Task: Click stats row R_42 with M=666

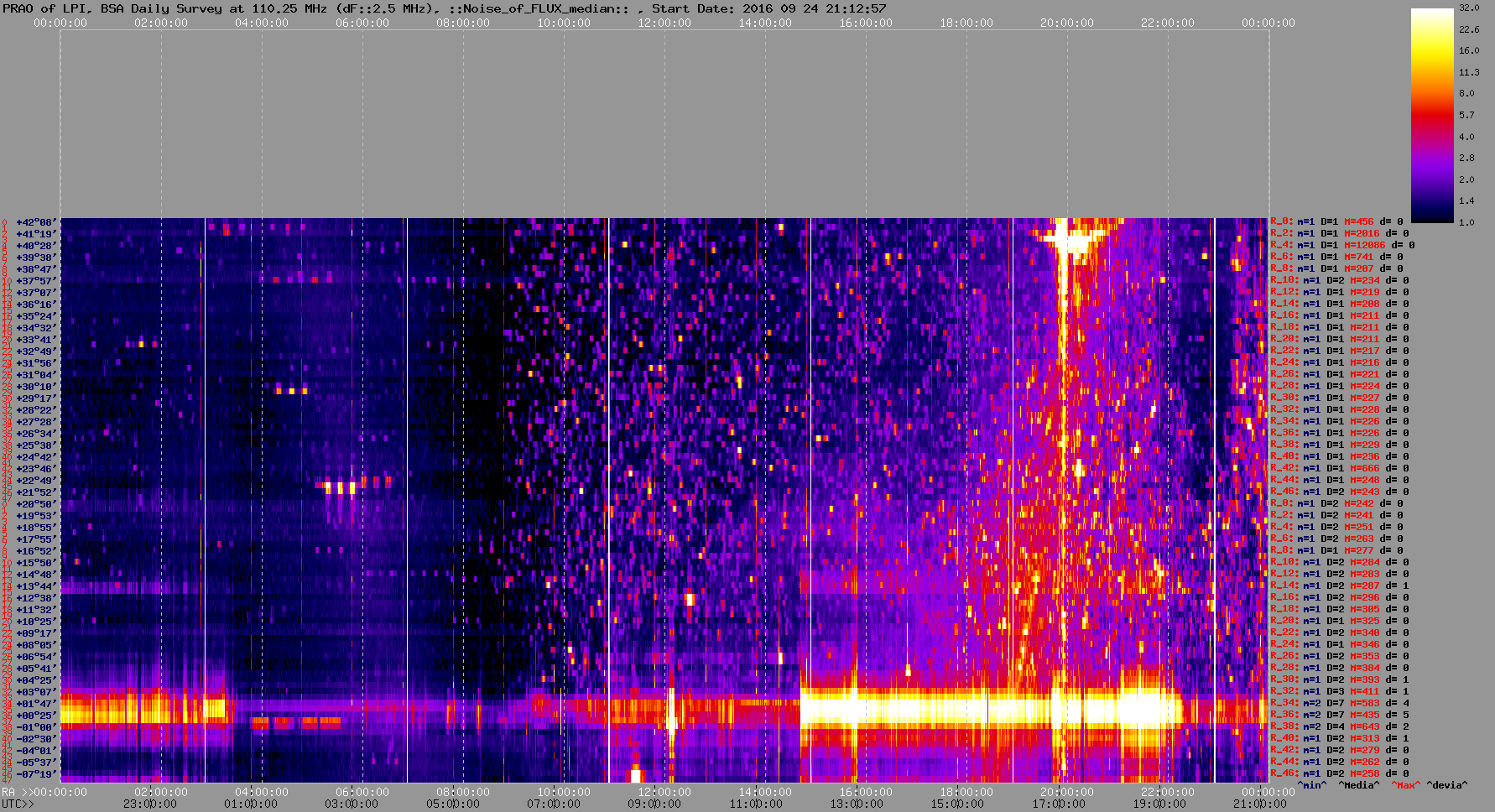Action: point(1340,469)
